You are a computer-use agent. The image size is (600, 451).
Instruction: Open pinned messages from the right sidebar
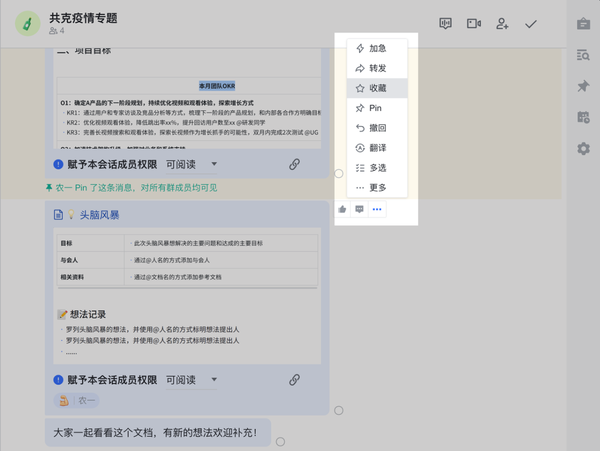pos(583,86)
